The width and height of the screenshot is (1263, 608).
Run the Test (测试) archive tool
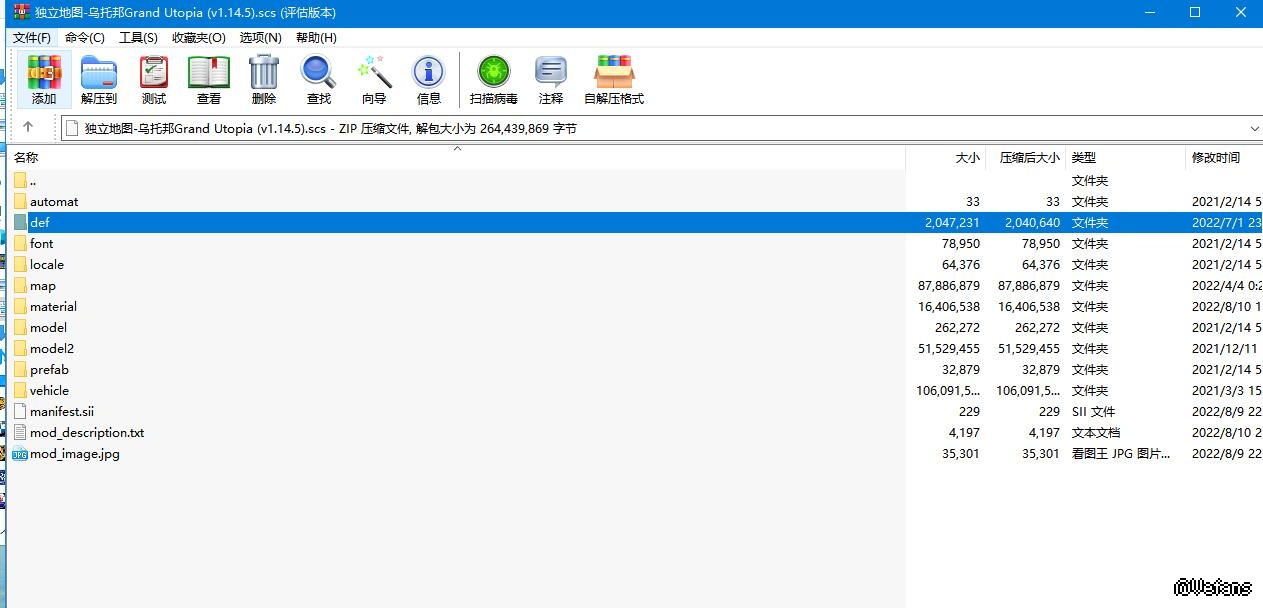(x=154, y=78)
